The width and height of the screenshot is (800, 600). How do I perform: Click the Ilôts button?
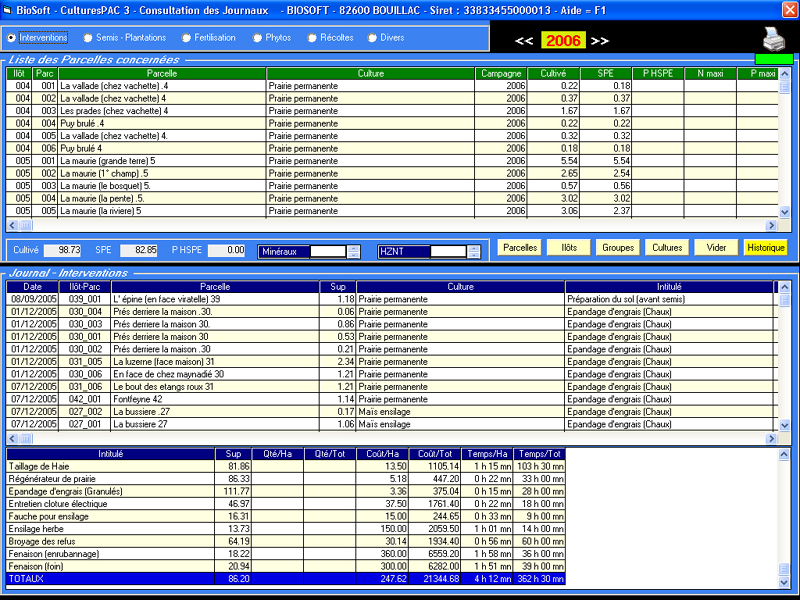569,247
